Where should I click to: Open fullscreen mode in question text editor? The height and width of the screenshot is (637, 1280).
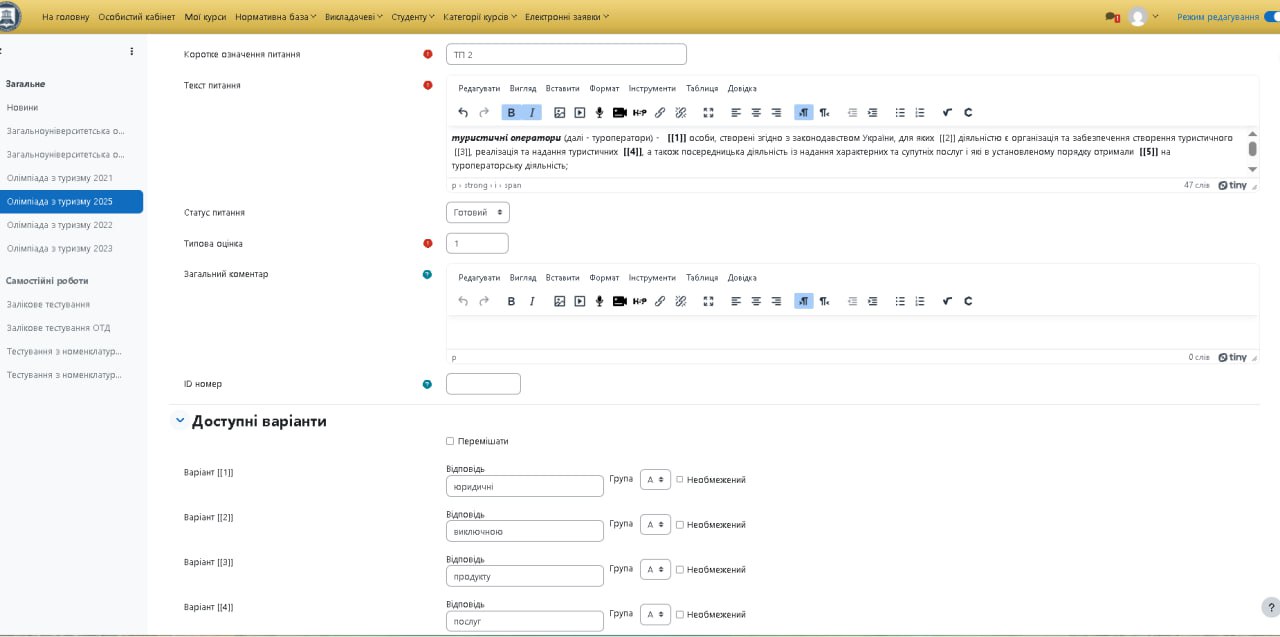[x=708, y=113]
